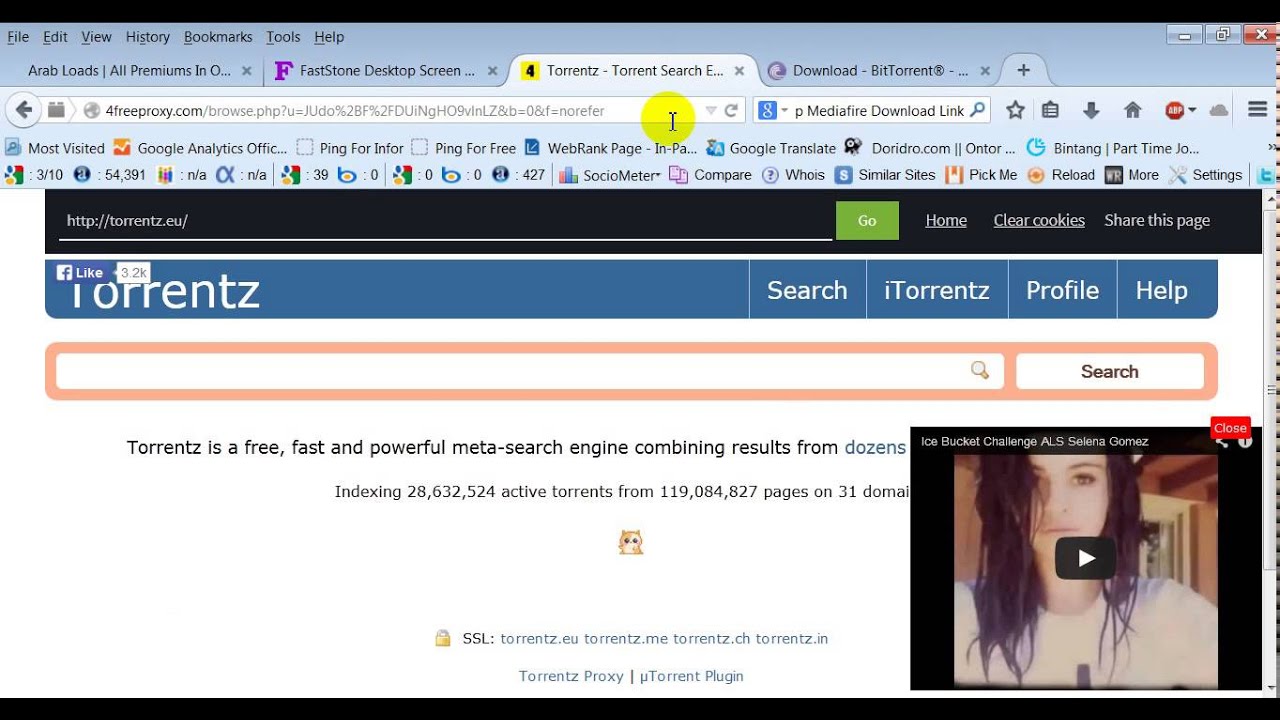Open the SocioMeter dropdown in SEO toolbar

(610, 174)
